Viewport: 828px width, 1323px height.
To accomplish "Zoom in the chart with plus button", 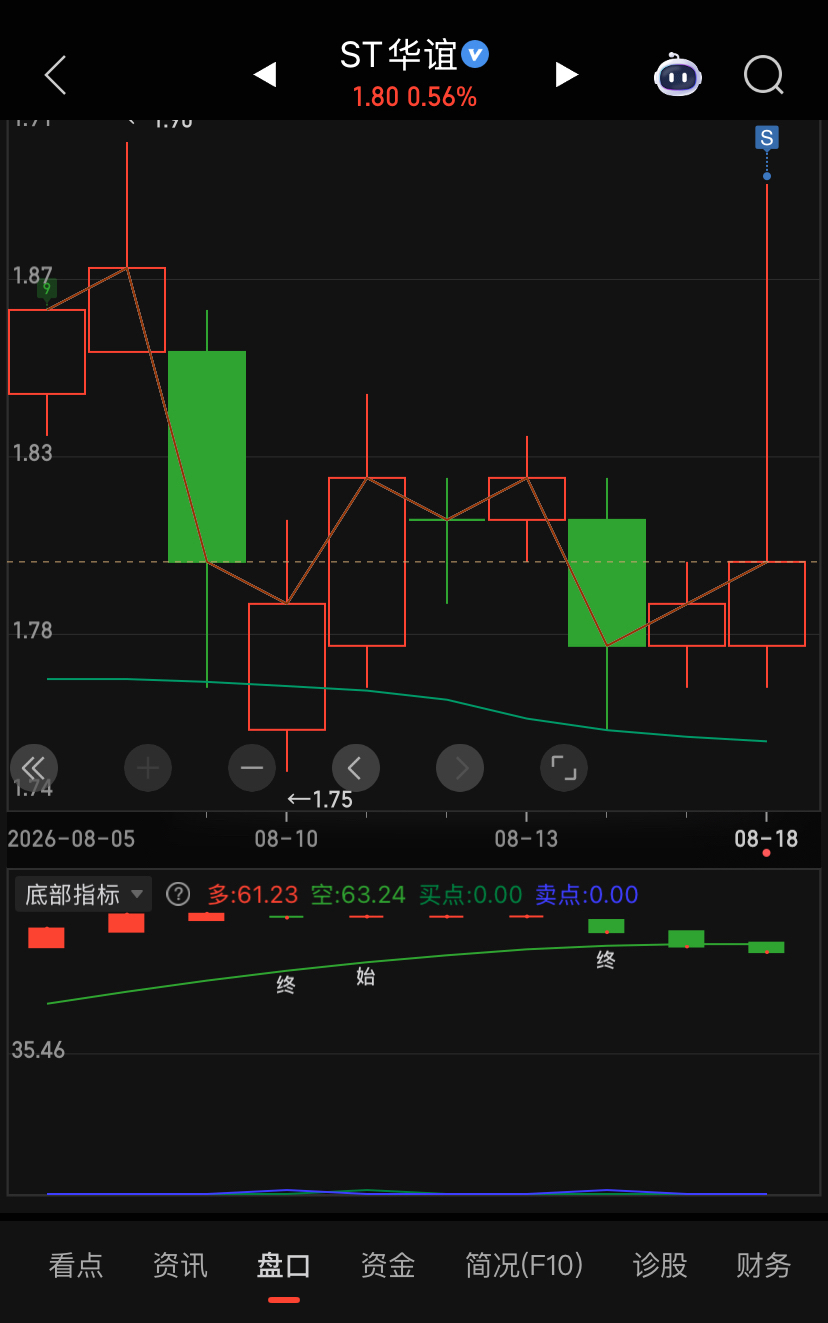I will point(148,768).
